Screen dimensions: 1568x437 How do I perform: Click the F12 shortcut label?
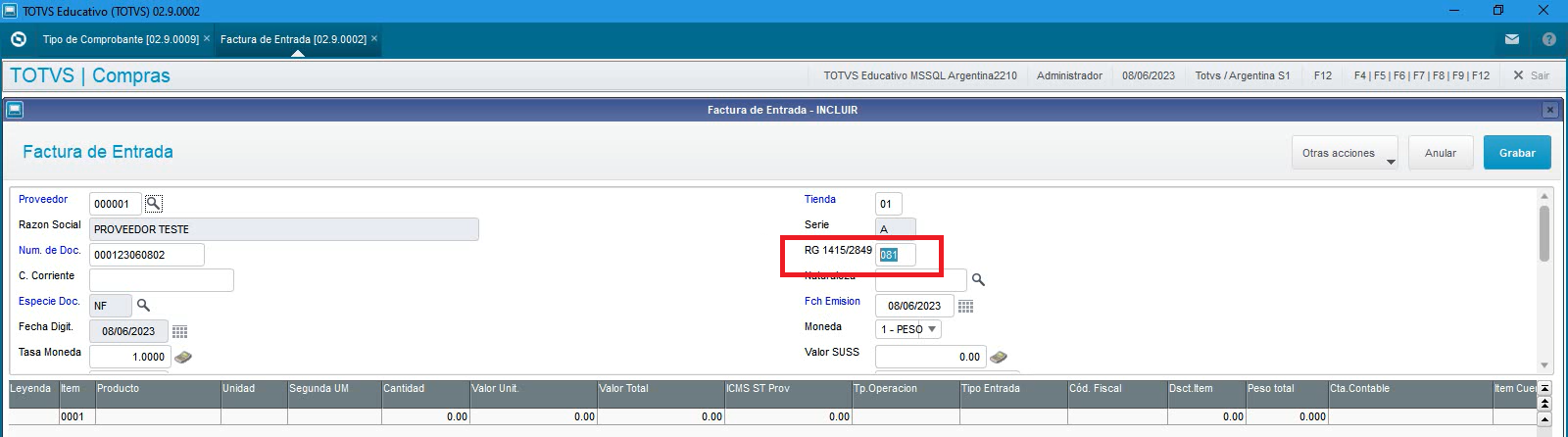tap(1323, 75)
